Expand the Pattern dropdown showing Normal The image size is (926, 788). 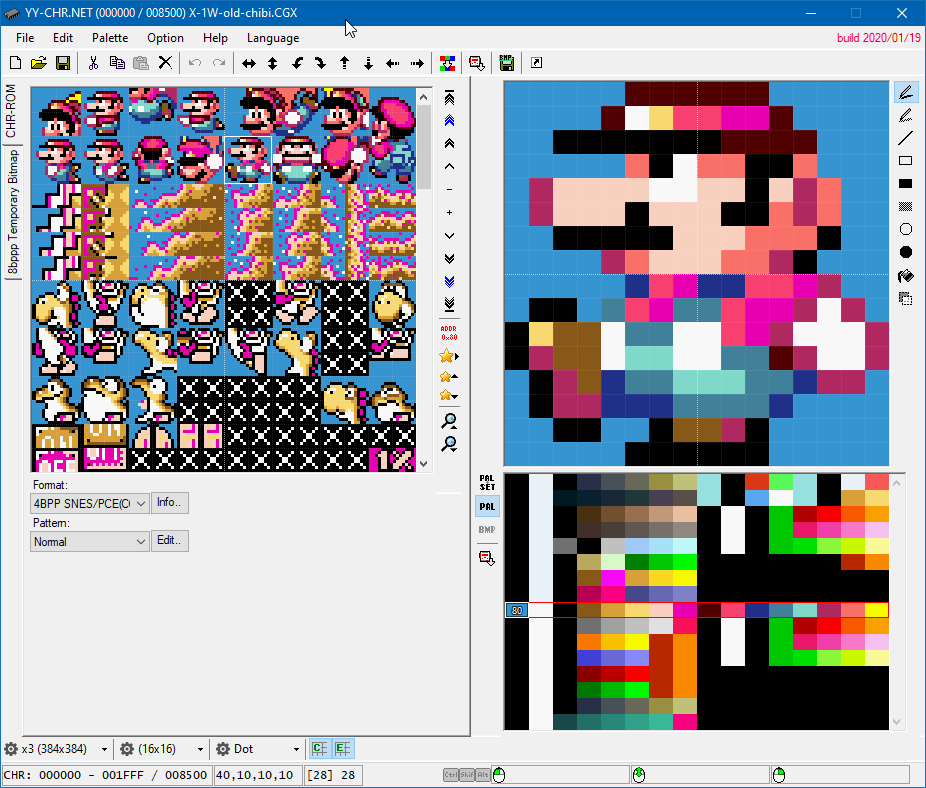[90, 541]
